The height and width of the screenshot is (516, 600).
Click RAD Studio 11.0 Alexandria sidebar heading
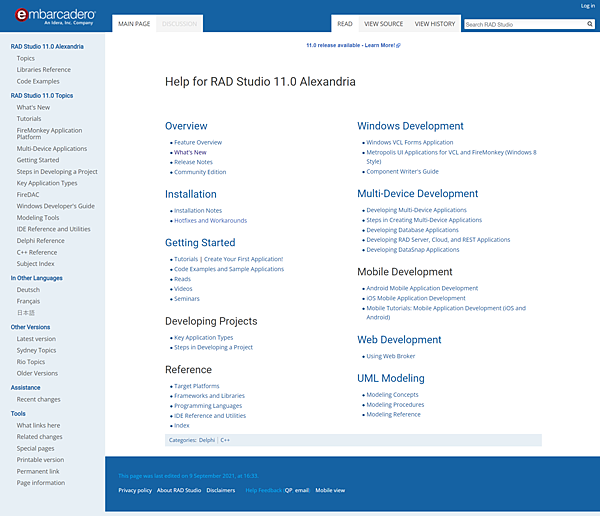[x=47, y=46]
